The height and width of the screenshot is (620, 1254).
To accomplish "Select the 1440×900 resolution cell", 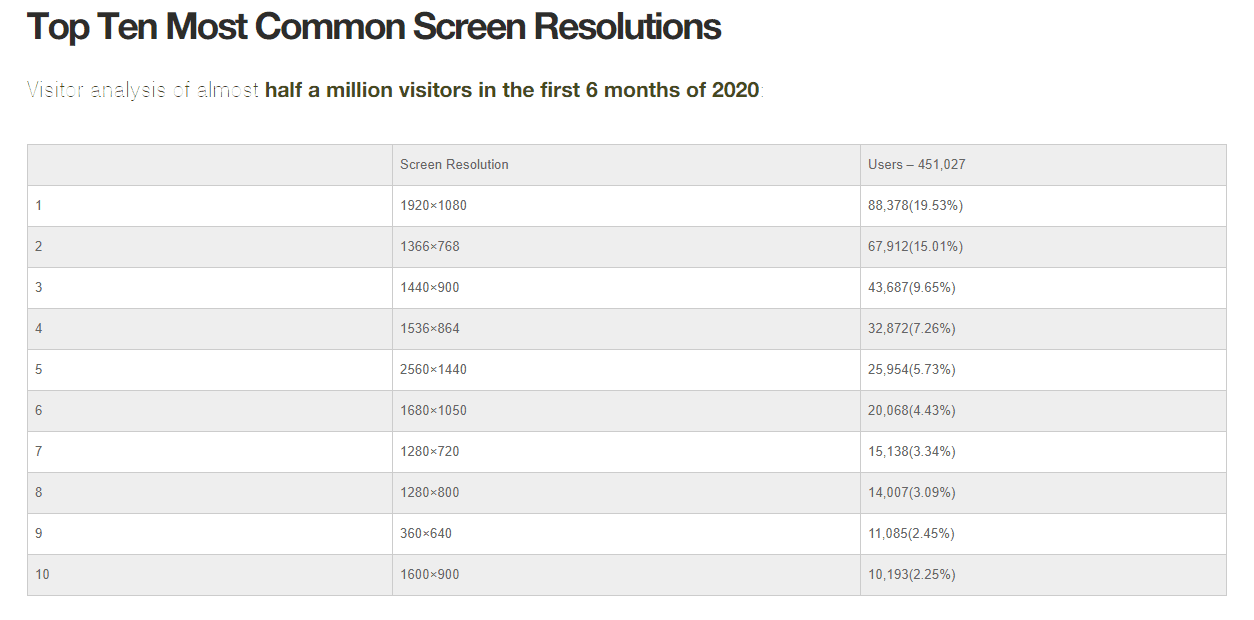I will click(x=626, y=288).
